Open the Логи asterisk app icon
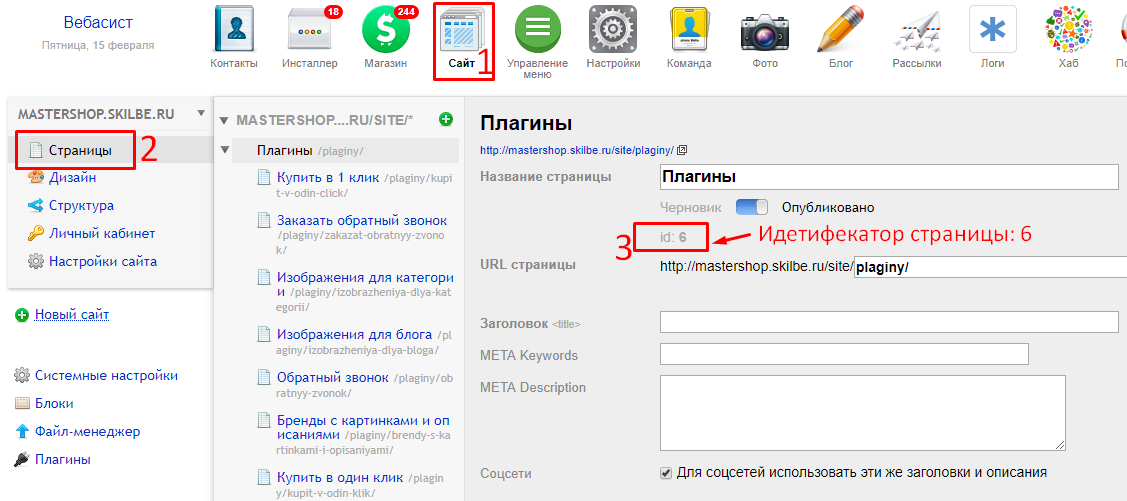Screen dimensions: 1127x501 point(993,29)
